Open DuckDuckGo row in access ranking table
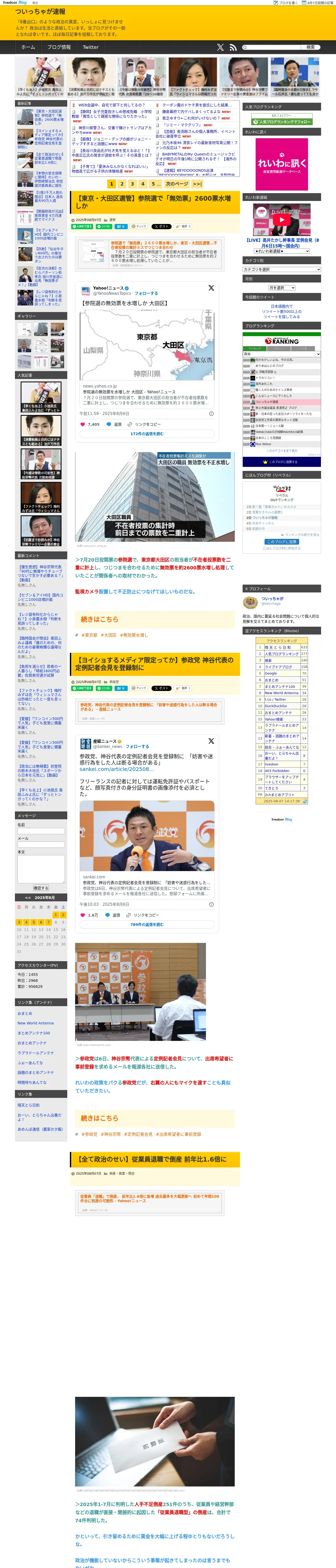The image size is (336, 1568). click(x=276, y=706)
